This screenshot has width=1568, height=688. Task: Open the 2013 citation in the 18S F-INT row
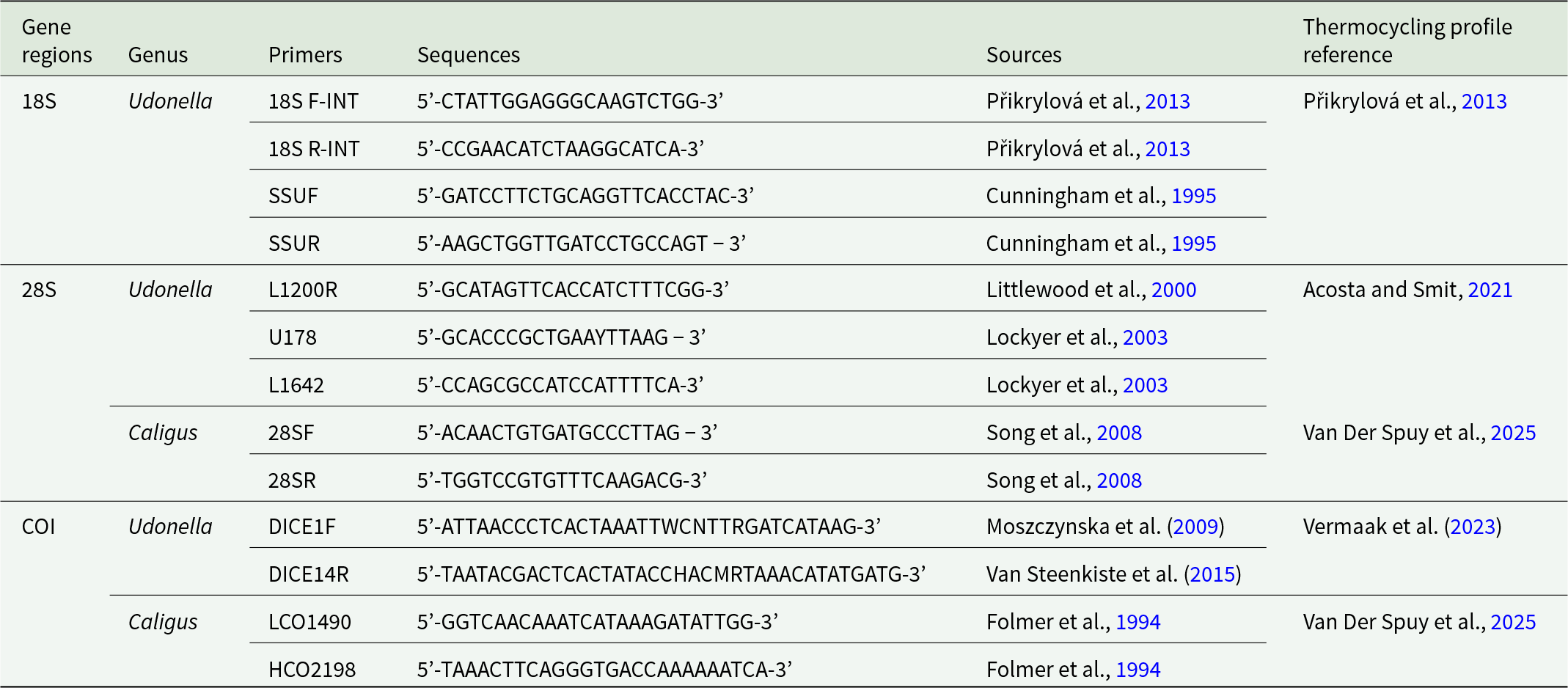[x=1168, y=101]
